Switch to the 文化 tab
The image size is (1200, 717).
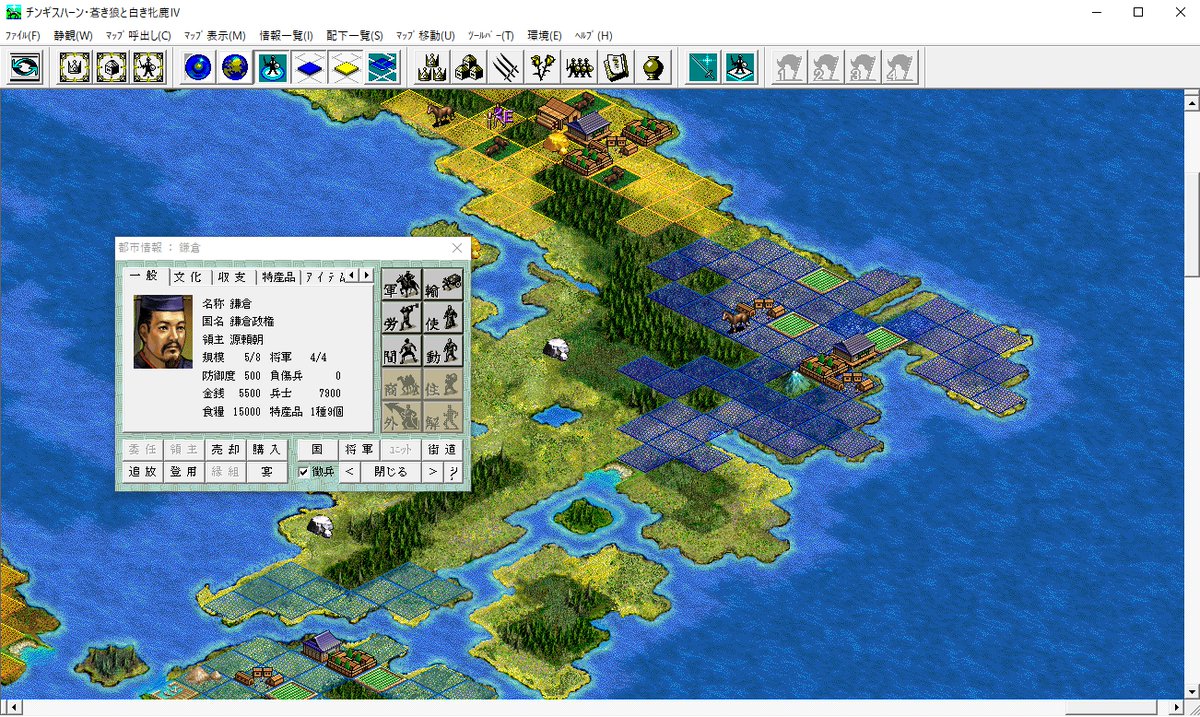point(187,277)
